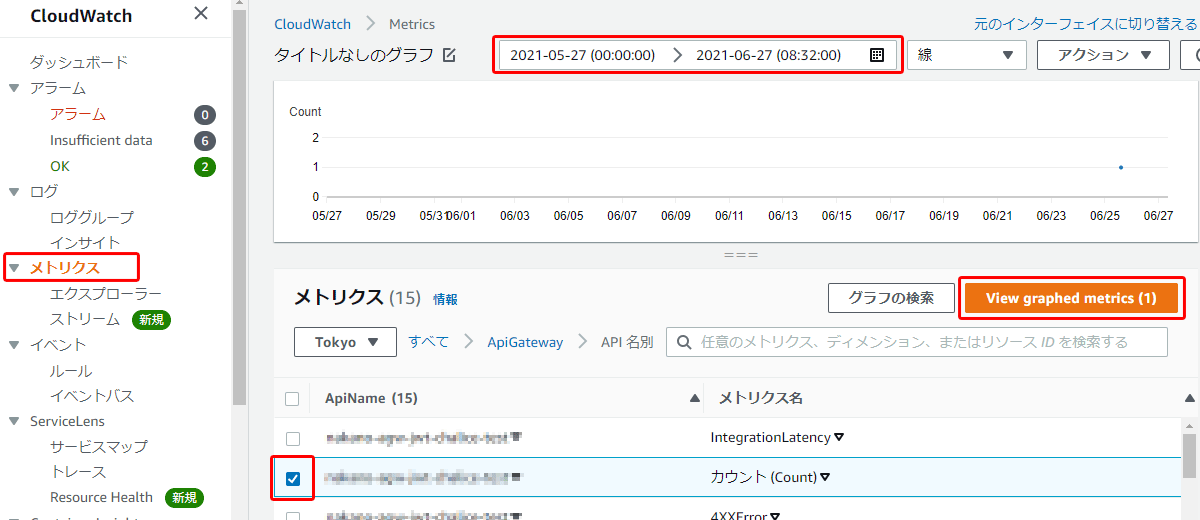Screen dimensions: 1200x520
Task: Open インサイト in sidebar
Action: [85, 242]
